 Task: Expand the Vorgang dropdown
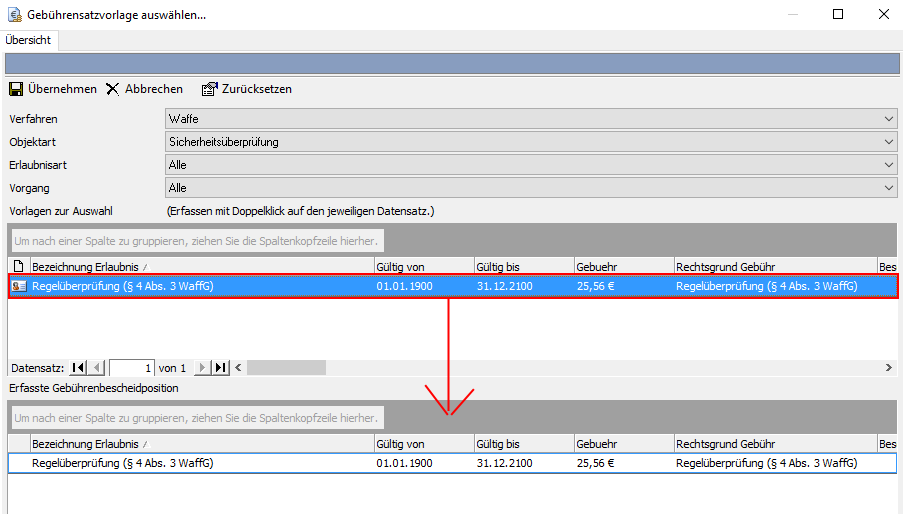pos(889,188)
